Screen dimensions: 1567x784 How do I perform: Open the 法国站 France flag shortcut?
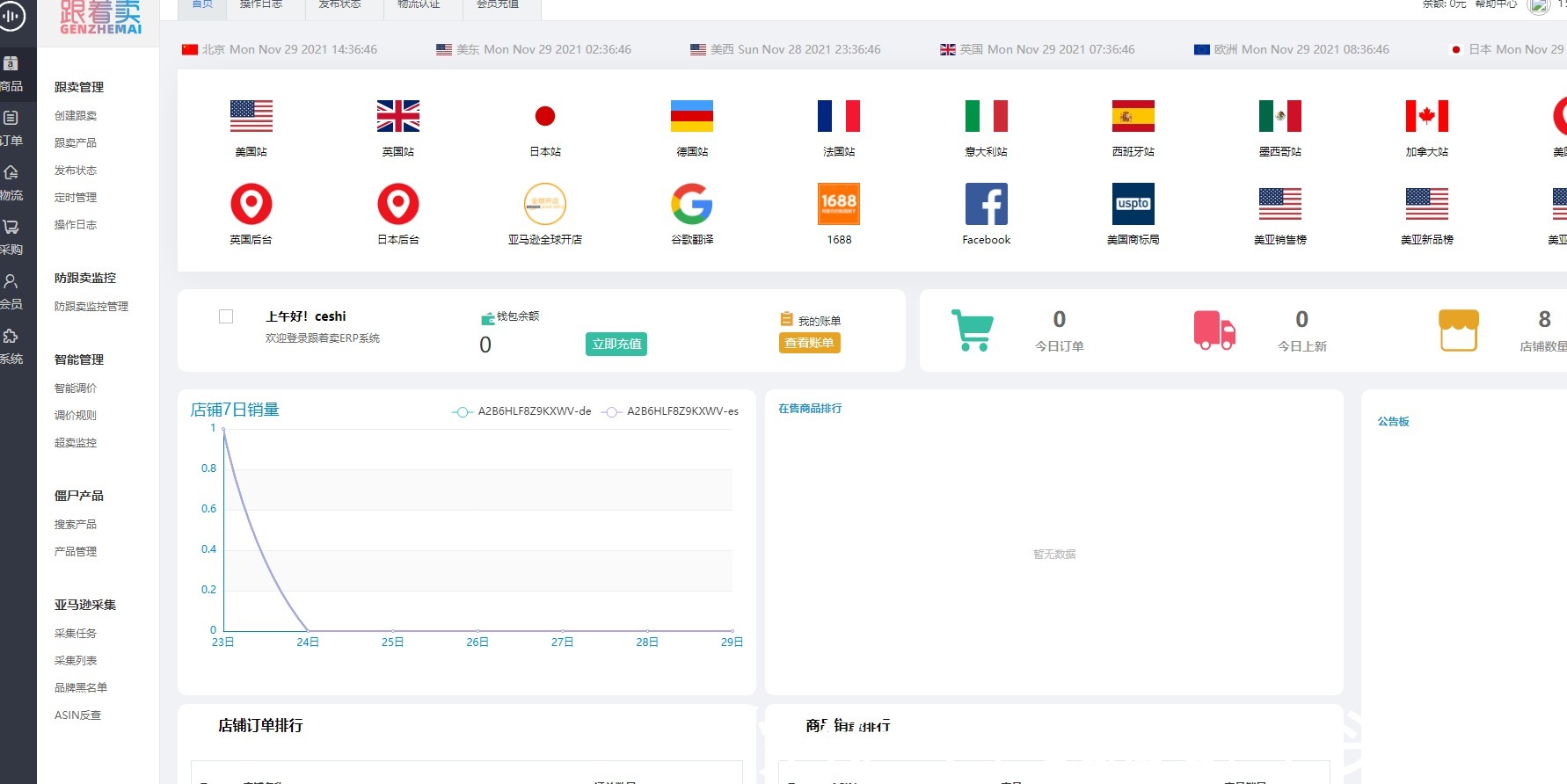point(839,116)
